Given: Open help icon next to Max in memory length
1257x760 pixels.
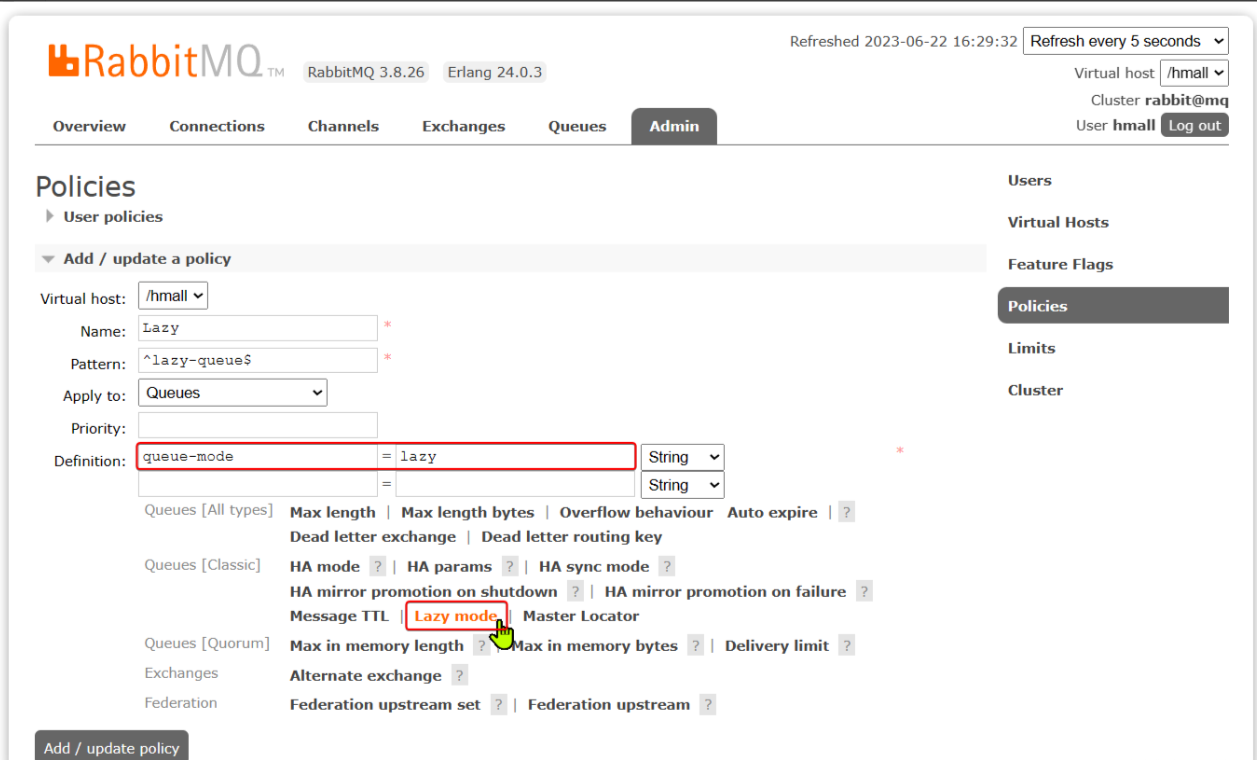Looking at the screenshot, I should pyautogui.click(x=481, y=645).
